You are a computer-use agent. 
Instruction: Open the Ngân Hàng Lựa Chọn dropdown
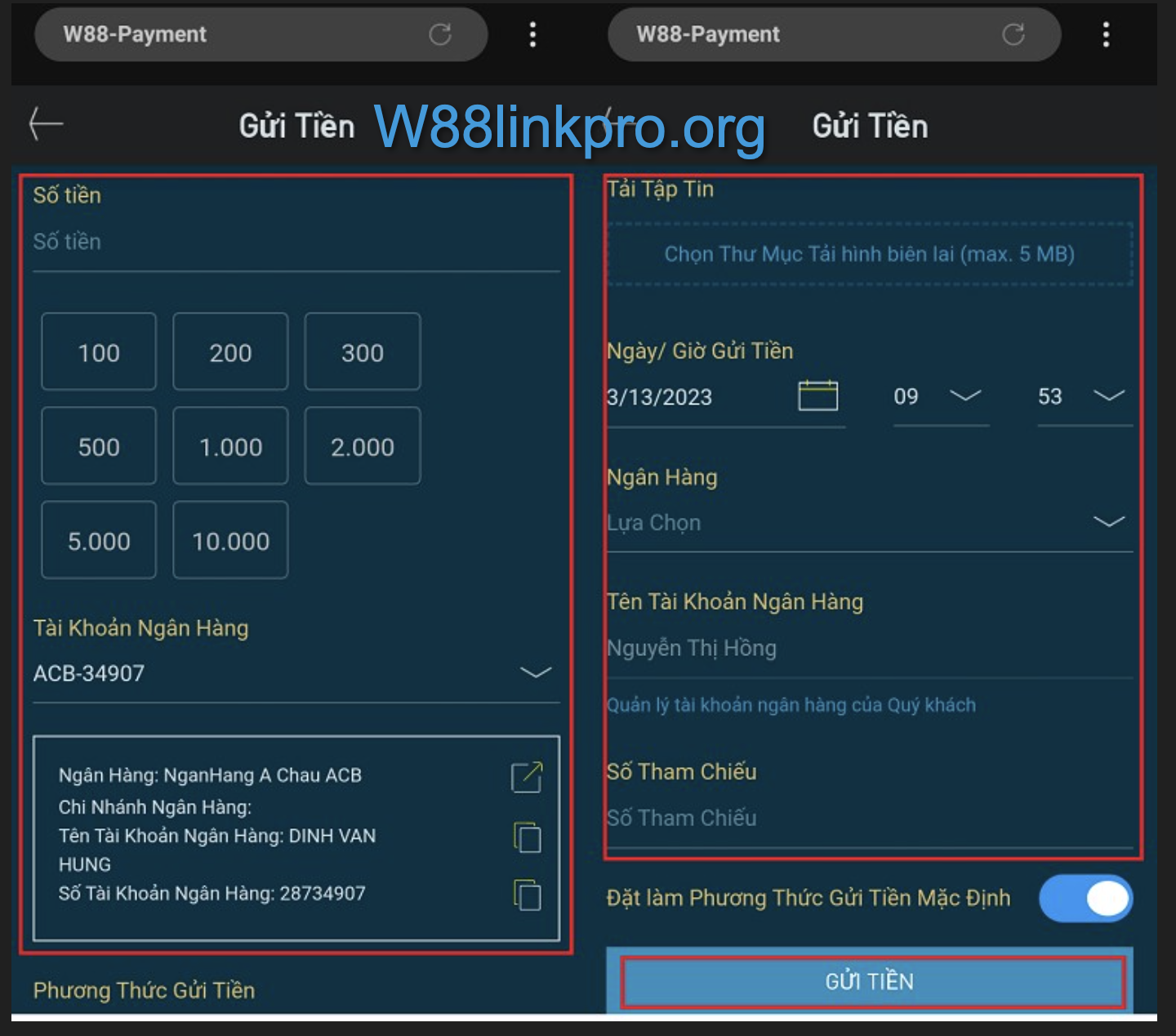870,522
